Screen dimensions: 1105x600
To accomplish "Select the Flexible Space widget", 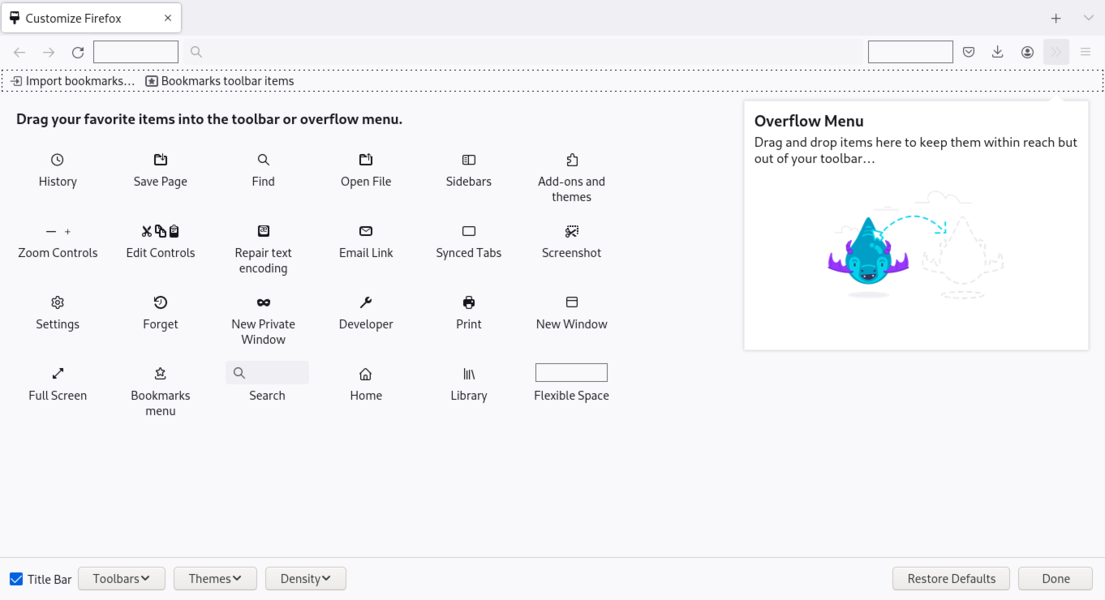I will tap(572, 372).
